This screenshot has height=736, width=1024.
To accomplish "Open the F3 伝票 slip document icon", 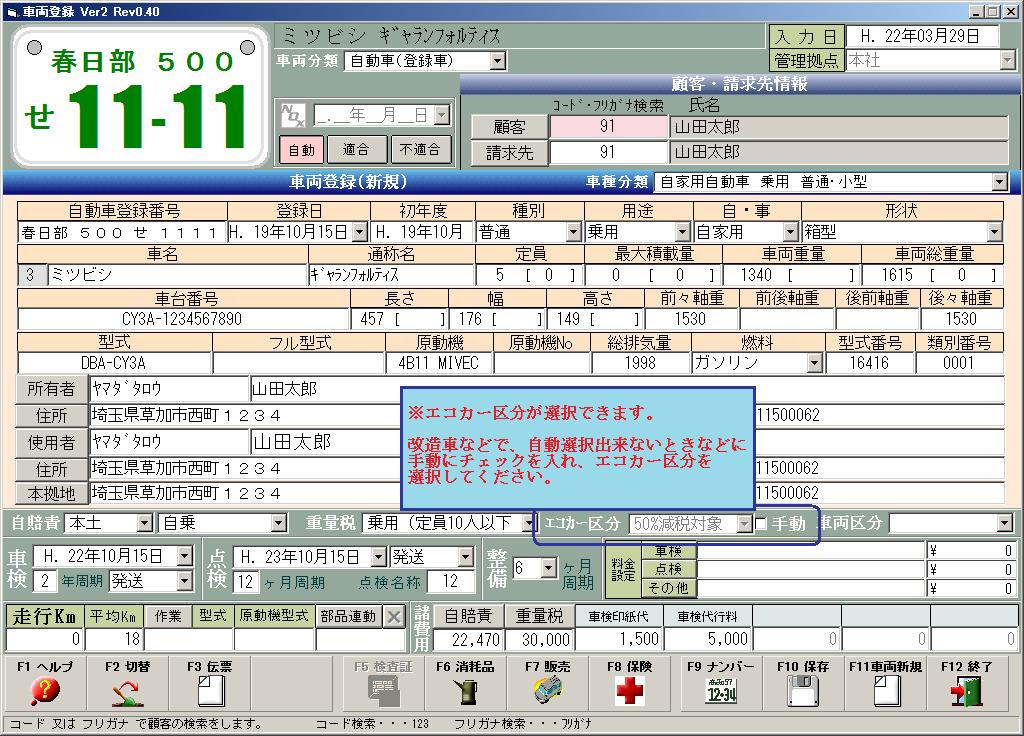I will coord(209,690).
